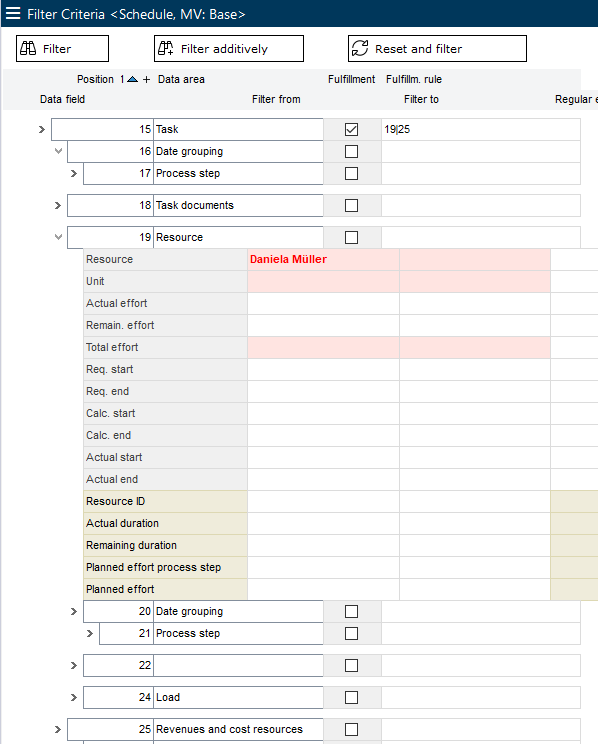Tick Fulfillment for Task documents
The height and width of the screenshot is (744, 598).
(x=351, y=205)
